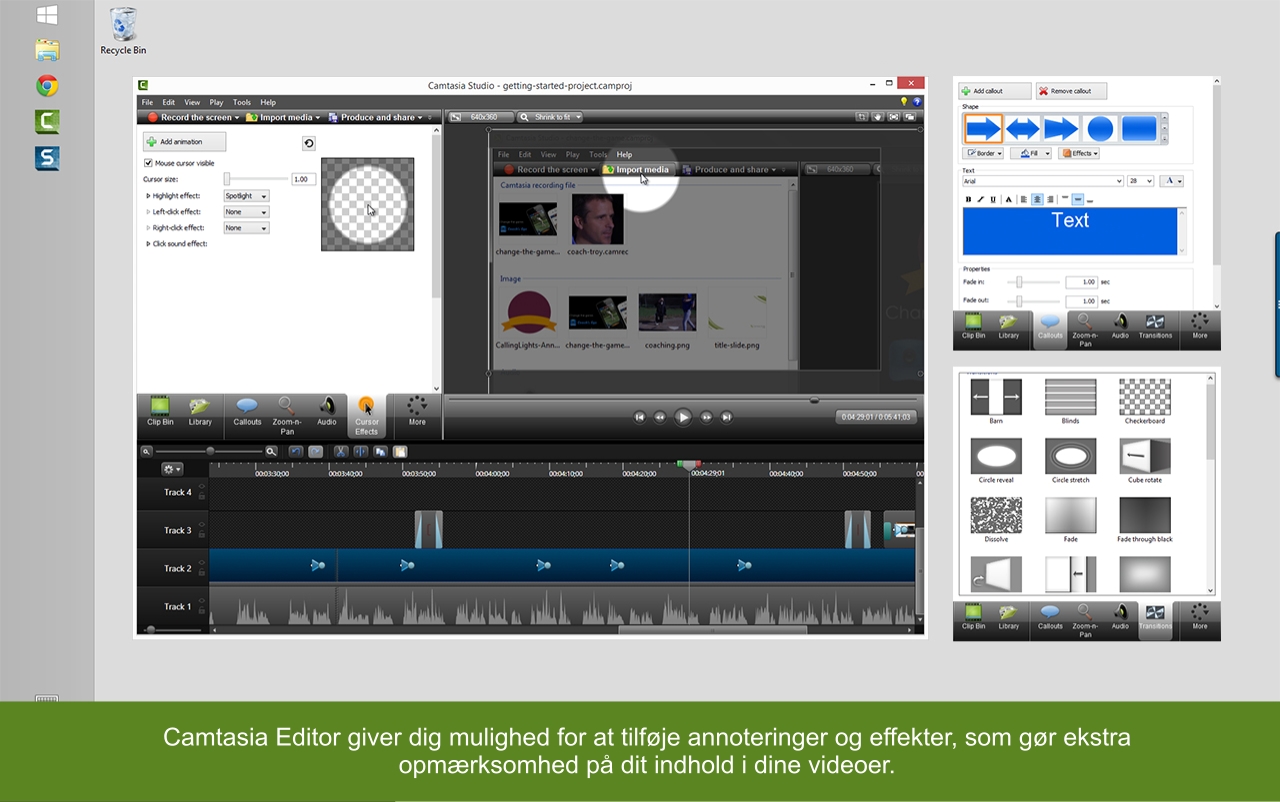The image size is (1280, 802).
Task: Open Arial font dropdown
Action: click(1043, 181)
